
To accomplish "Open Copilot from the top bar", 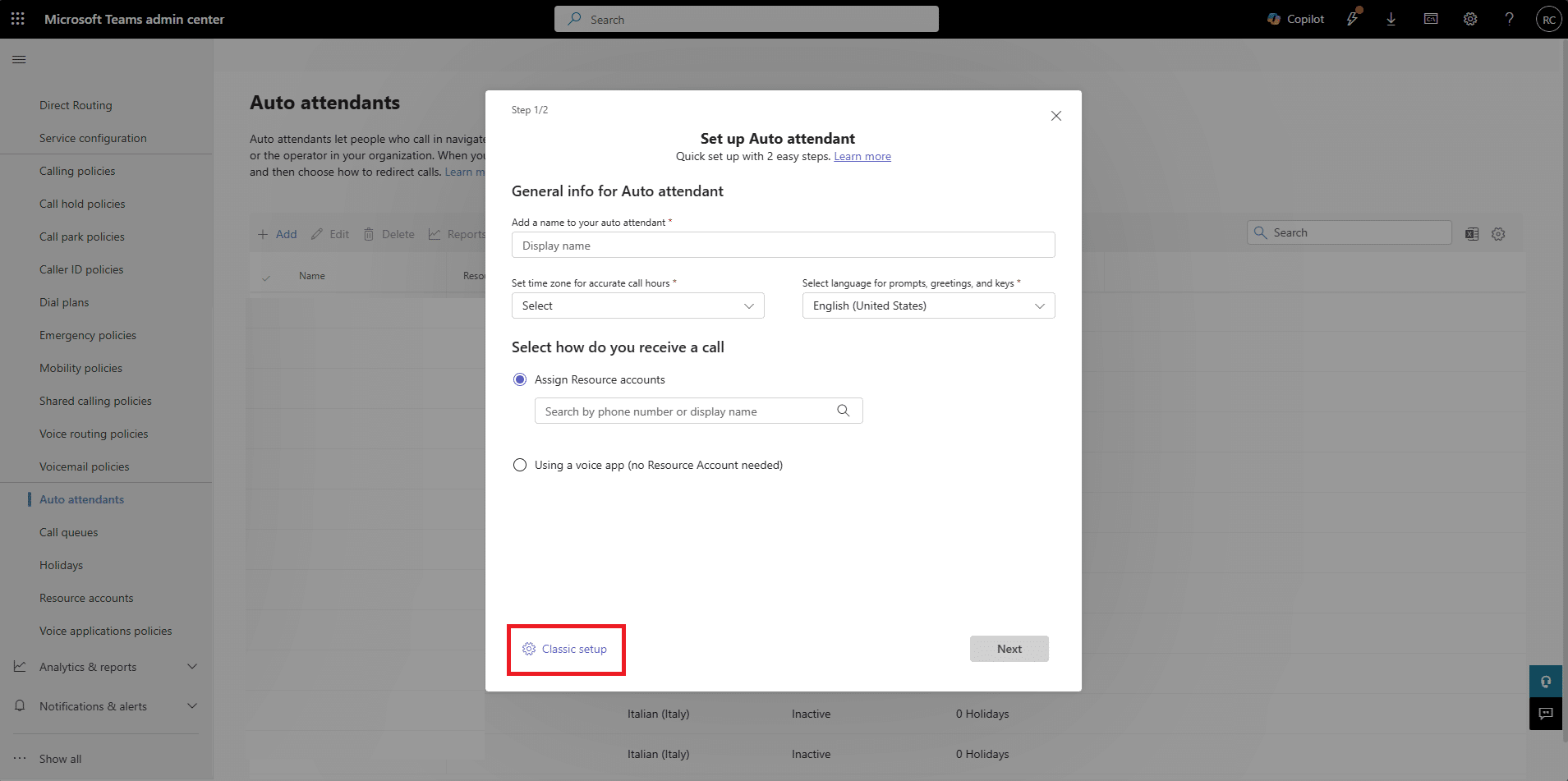I will coord(1295,19).
